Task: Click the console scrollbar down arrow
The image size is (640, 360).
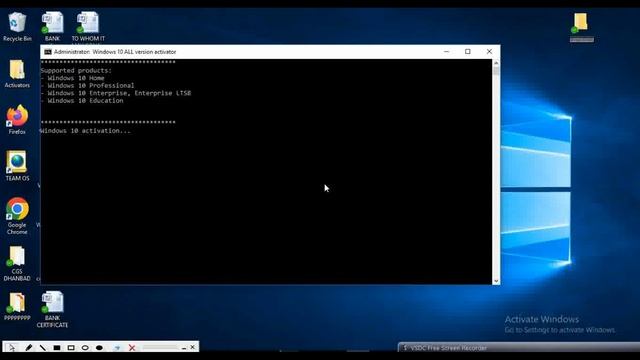Action: (496, 281)
